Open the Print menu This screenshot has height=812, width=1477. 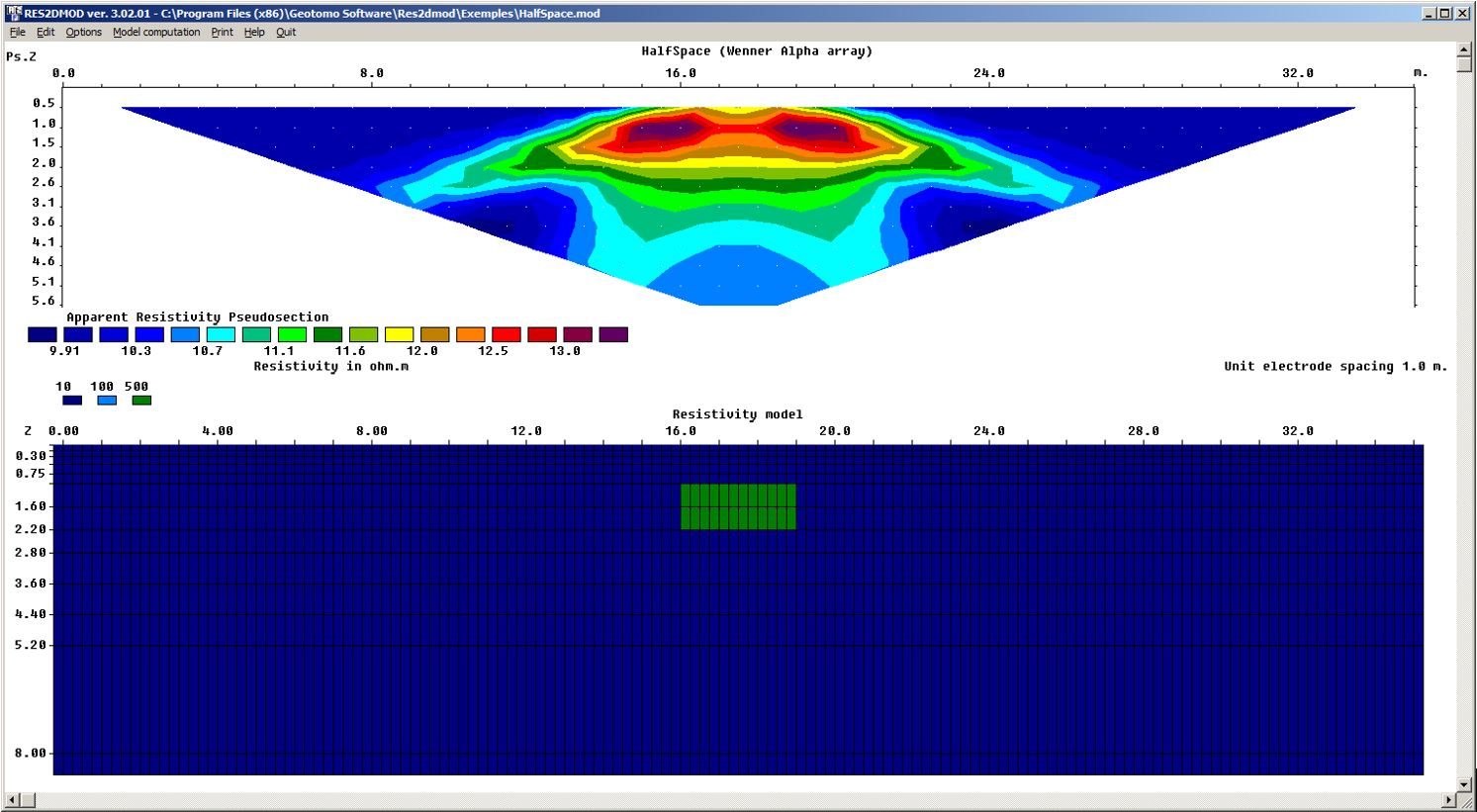222,32
